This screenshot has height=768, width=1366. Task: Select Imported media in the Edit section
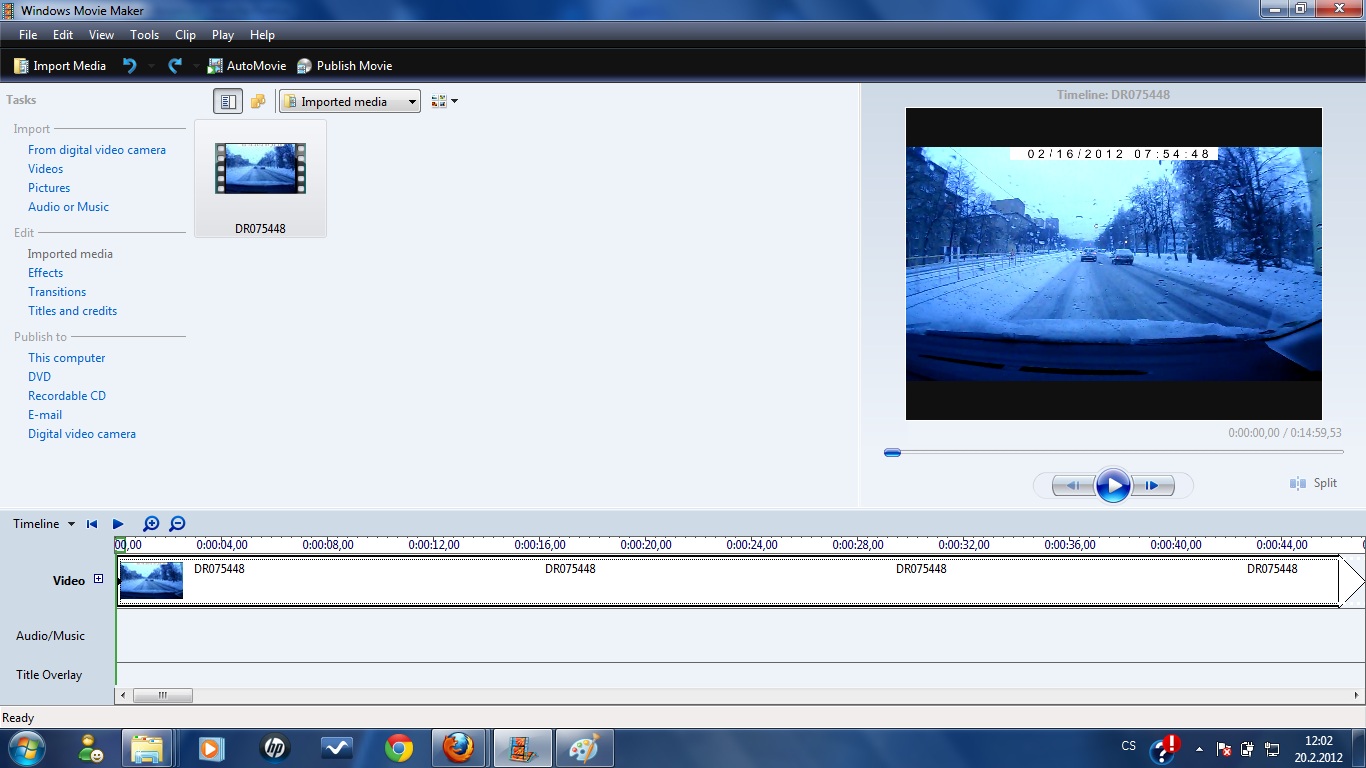(x=70, y=254)
